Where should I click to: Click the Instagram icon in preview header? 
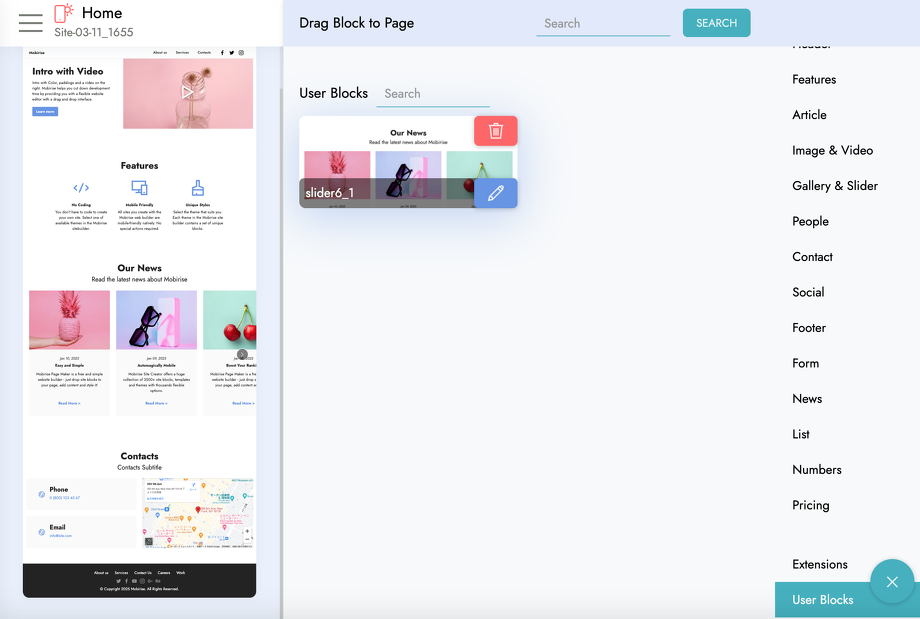pos(241,53)
